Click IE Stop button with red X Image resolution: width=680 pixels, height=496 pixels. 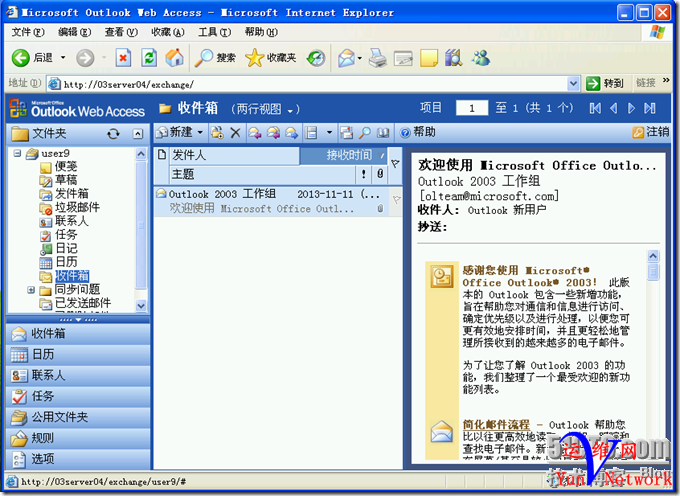[x=123, y=58]
